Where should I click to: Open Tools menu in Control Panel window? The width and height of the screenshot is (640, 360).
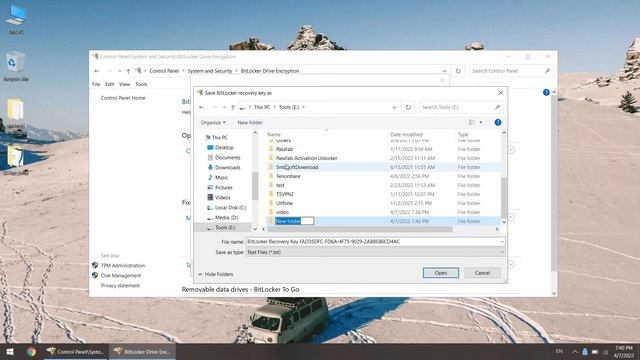point(141,84)
